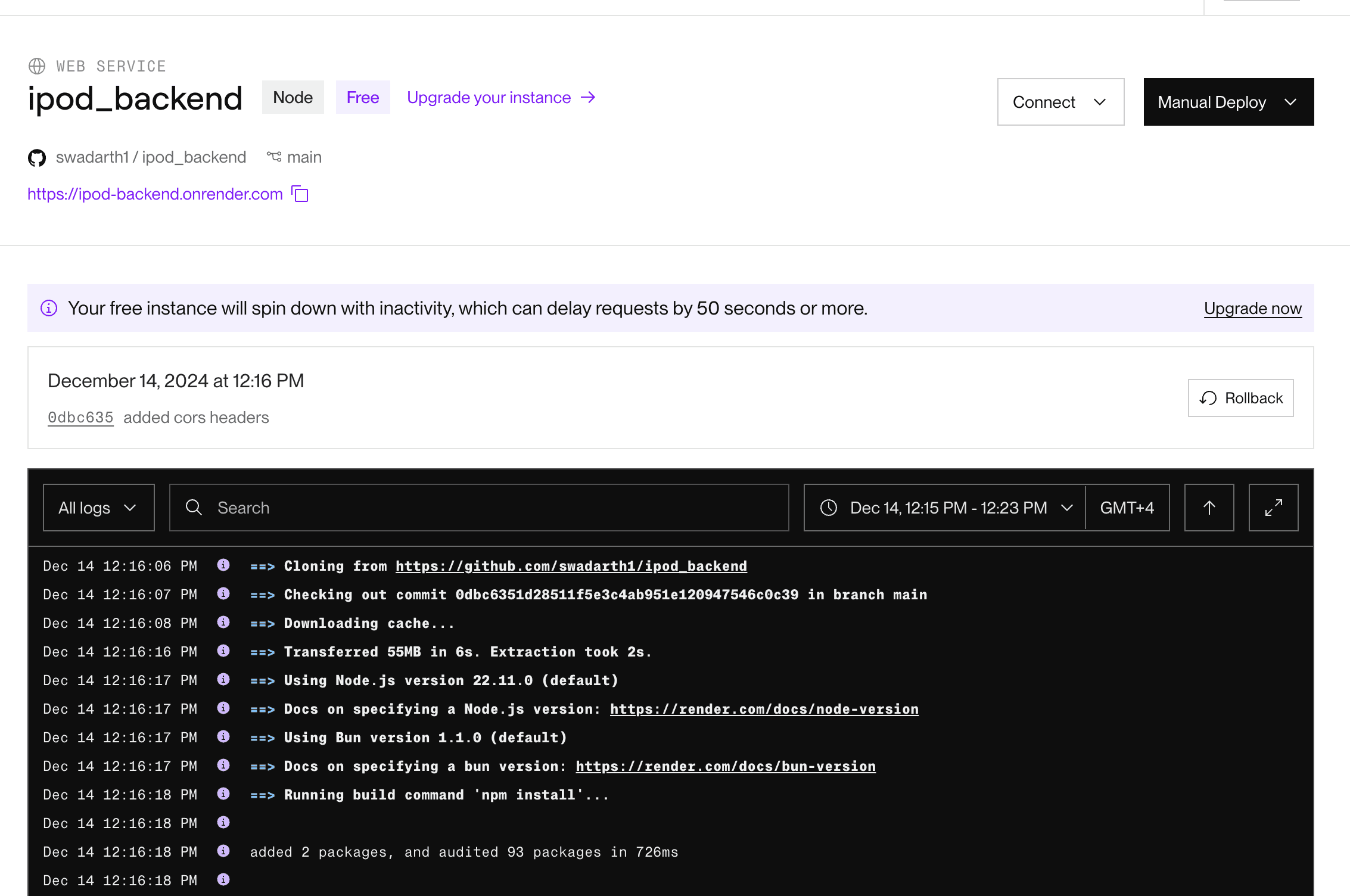This screenshot has width=1350, height=896.
Task: Switch timezone via GMT+4 button
Action: pos(1127,508)
